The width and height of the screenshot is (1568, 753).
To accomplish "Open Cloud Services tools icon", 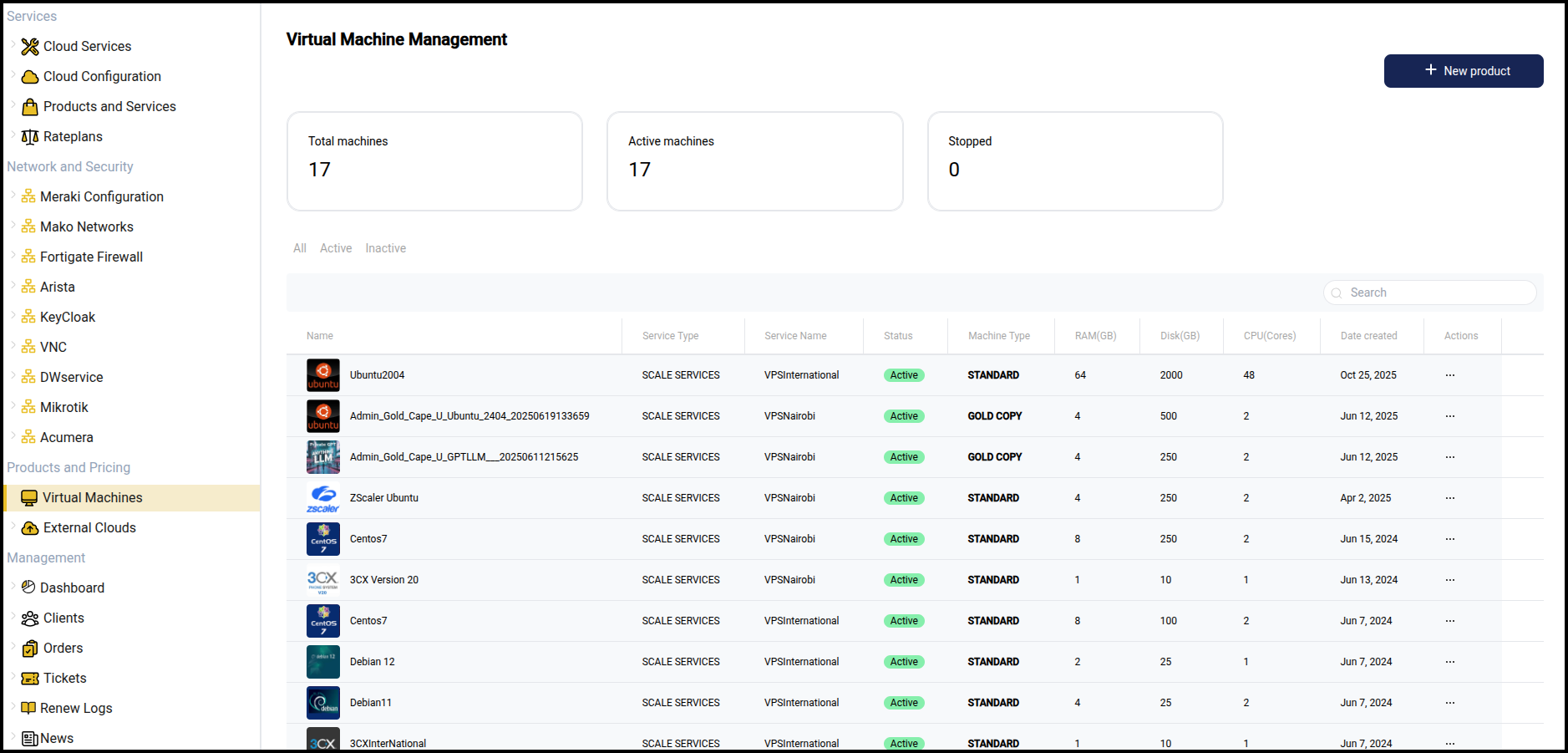I will 30,47.
